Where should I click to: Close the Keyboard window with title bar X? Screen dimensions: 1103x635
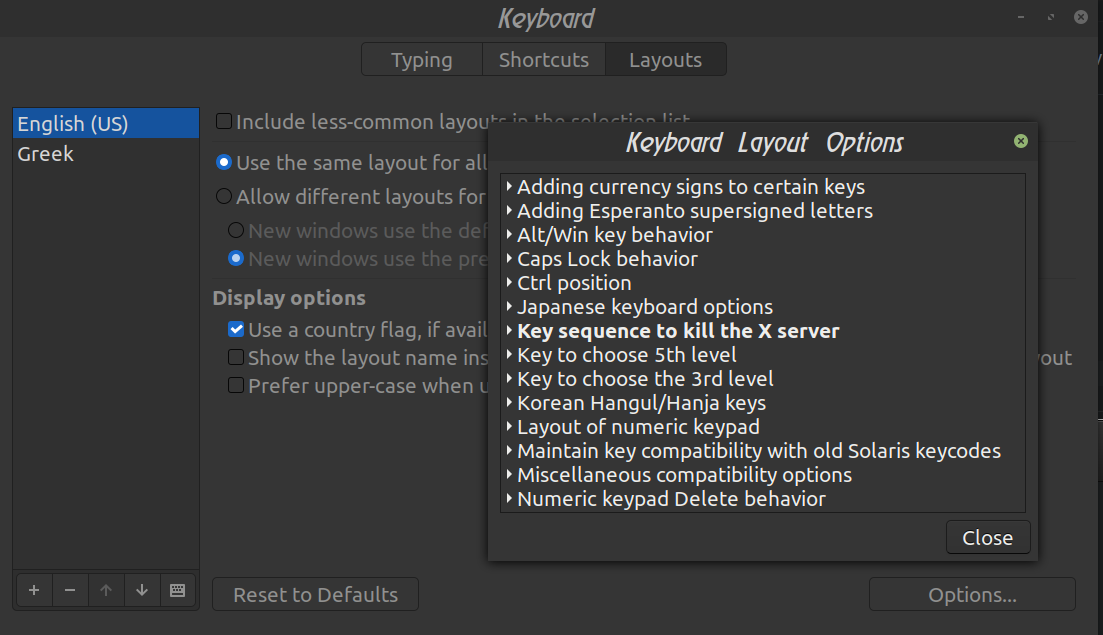pos(1081,17)
